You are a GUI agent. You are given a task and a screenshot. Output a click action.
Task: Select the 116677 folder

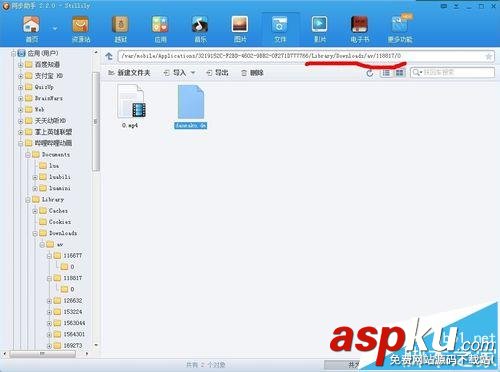(x=68, y=256)
